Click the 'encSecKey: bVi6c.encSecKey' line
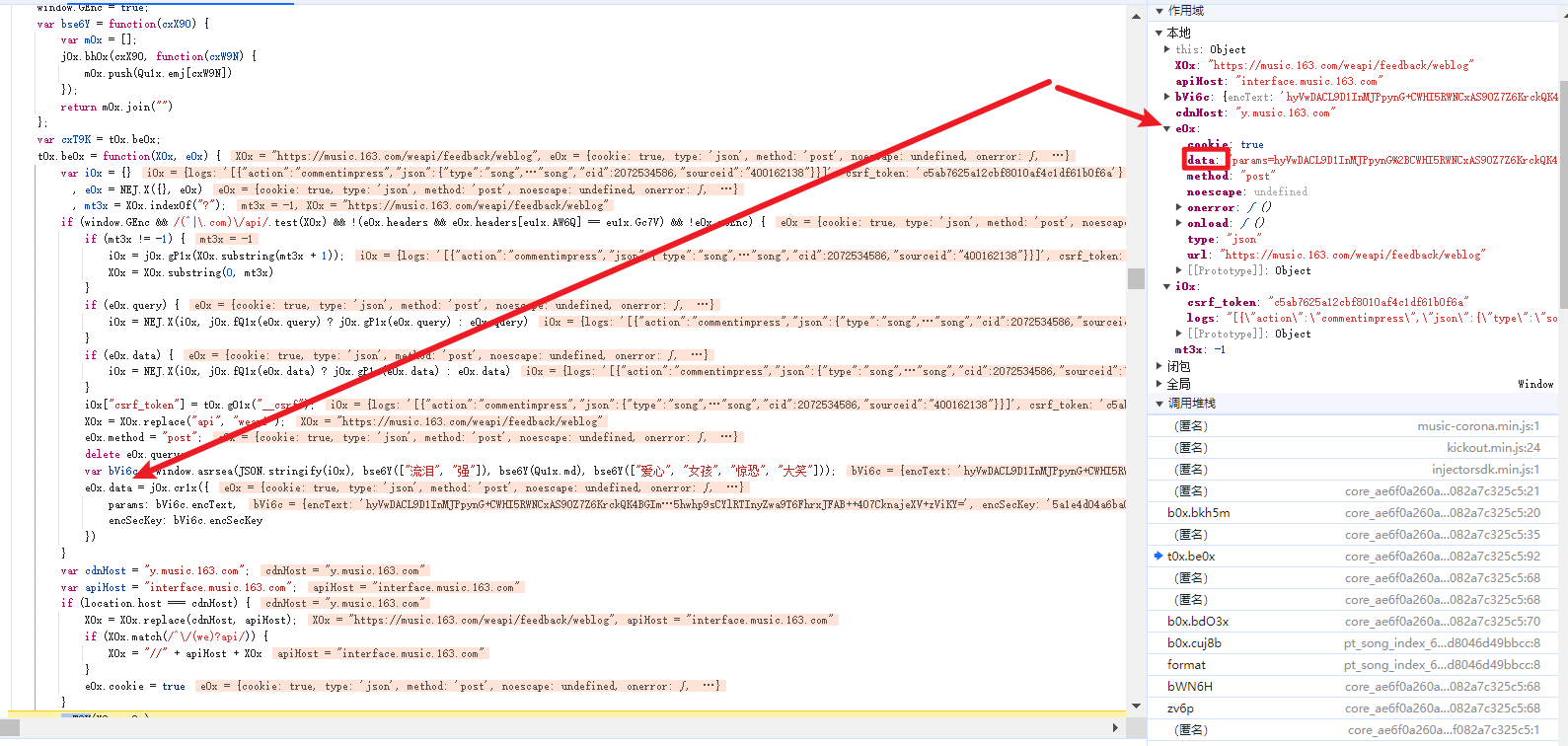Screen dimensions: 1568x746 click(186, 520)
